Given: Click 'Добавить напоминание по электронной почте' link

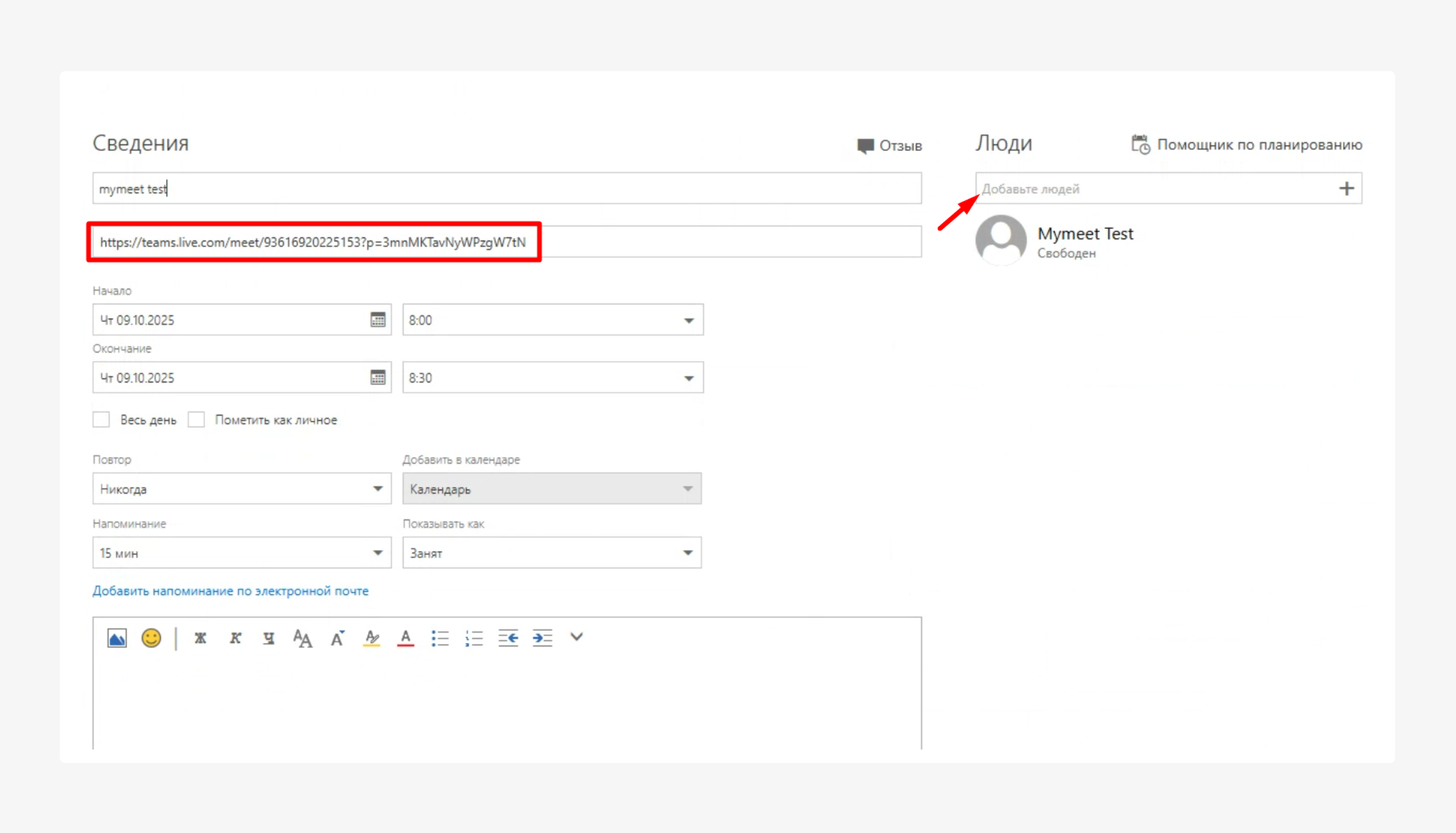Looking at the screenshot, I should (231, 591).
